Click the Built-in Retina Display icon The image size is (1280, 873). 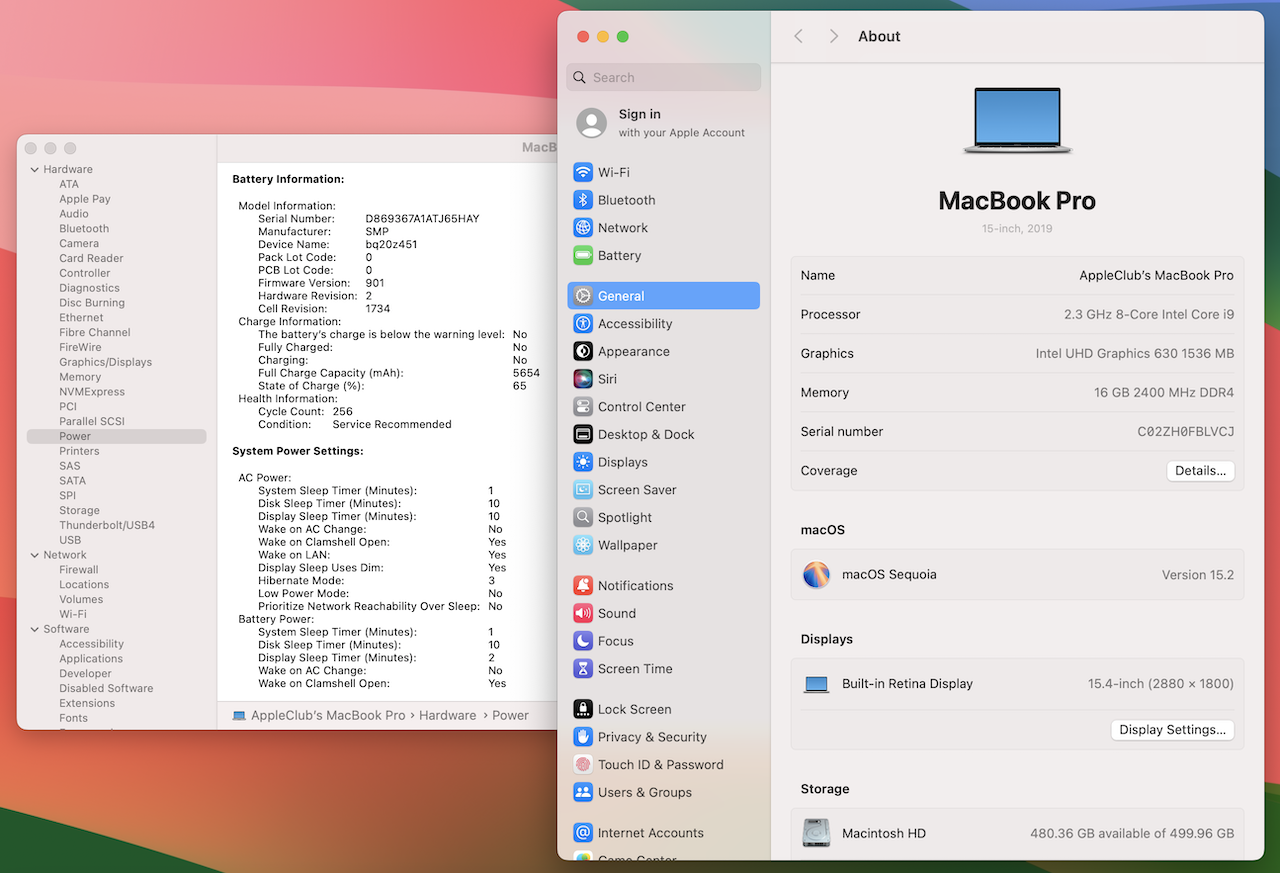817,685
